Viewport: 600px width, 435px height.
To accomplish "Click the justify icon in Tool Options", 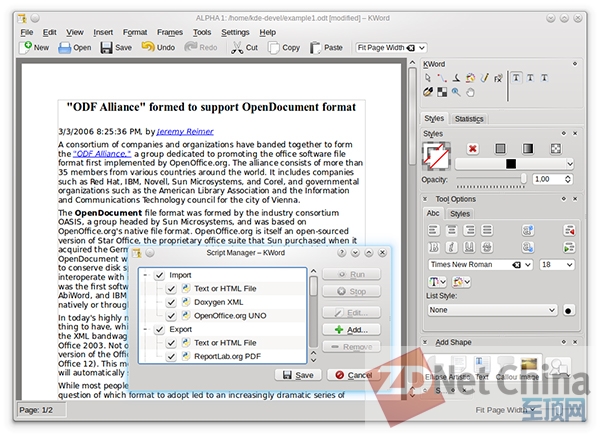I will 487,230.
